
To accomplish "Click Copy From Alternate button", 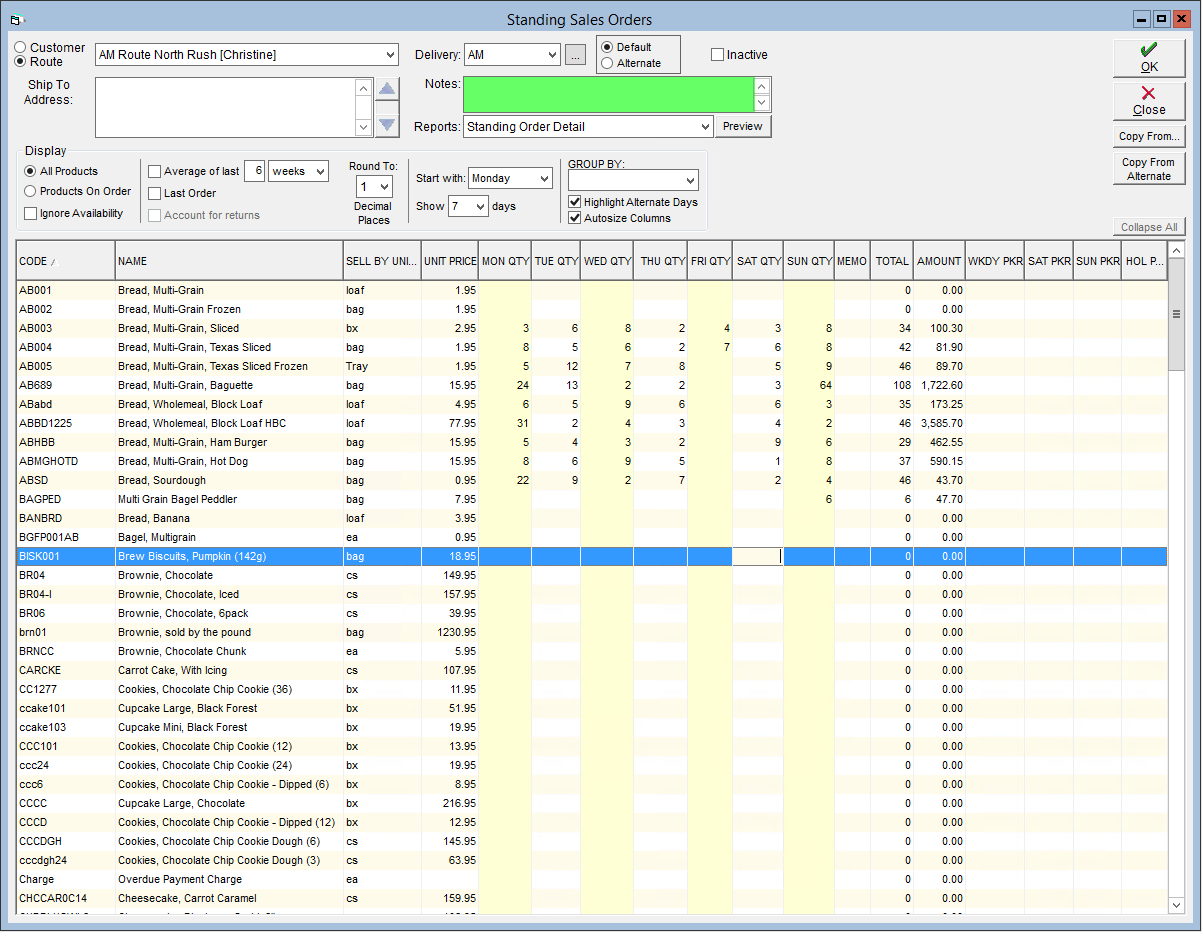I will [1149, 168].
